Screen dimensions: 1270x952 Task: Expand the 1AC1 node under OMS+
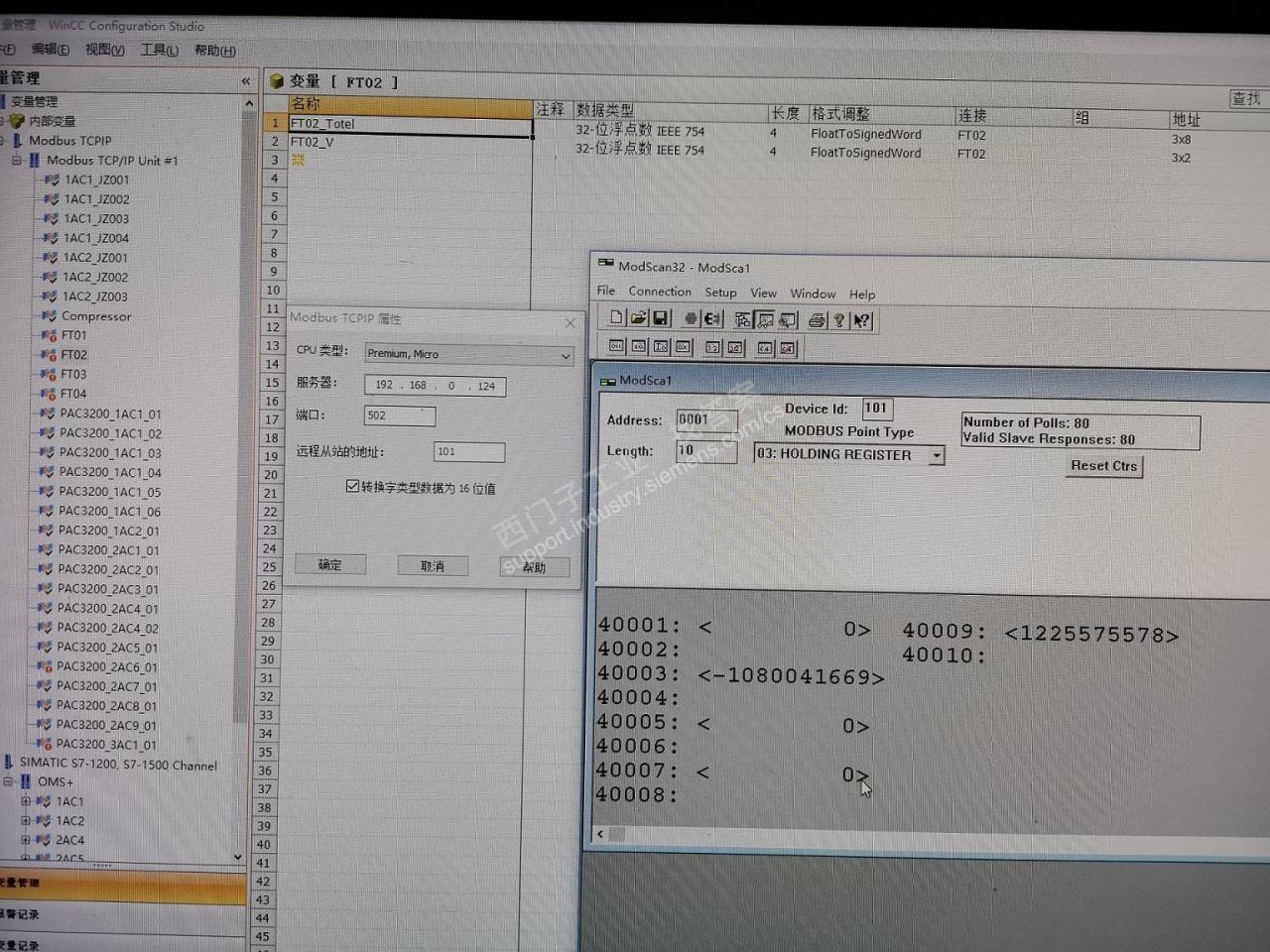(26, 801)
